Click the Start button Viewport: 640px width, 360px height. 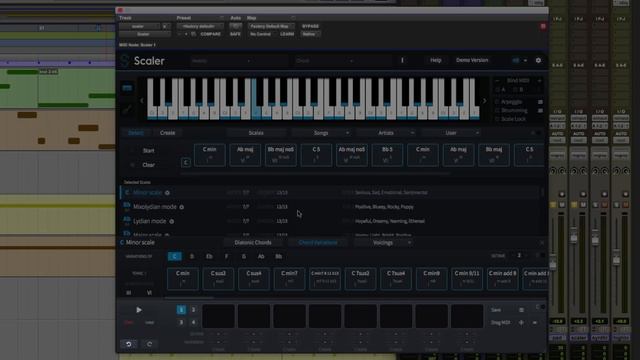tap(149, 151)
